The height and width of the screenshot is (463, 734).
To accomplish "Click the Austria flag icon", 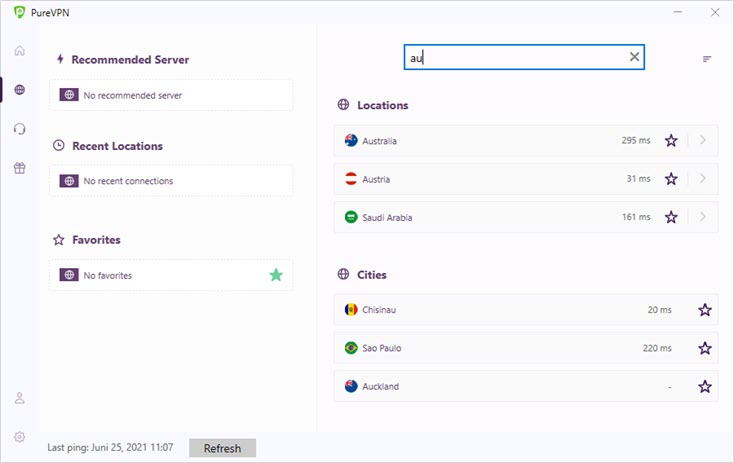I will tap(351, 179).
